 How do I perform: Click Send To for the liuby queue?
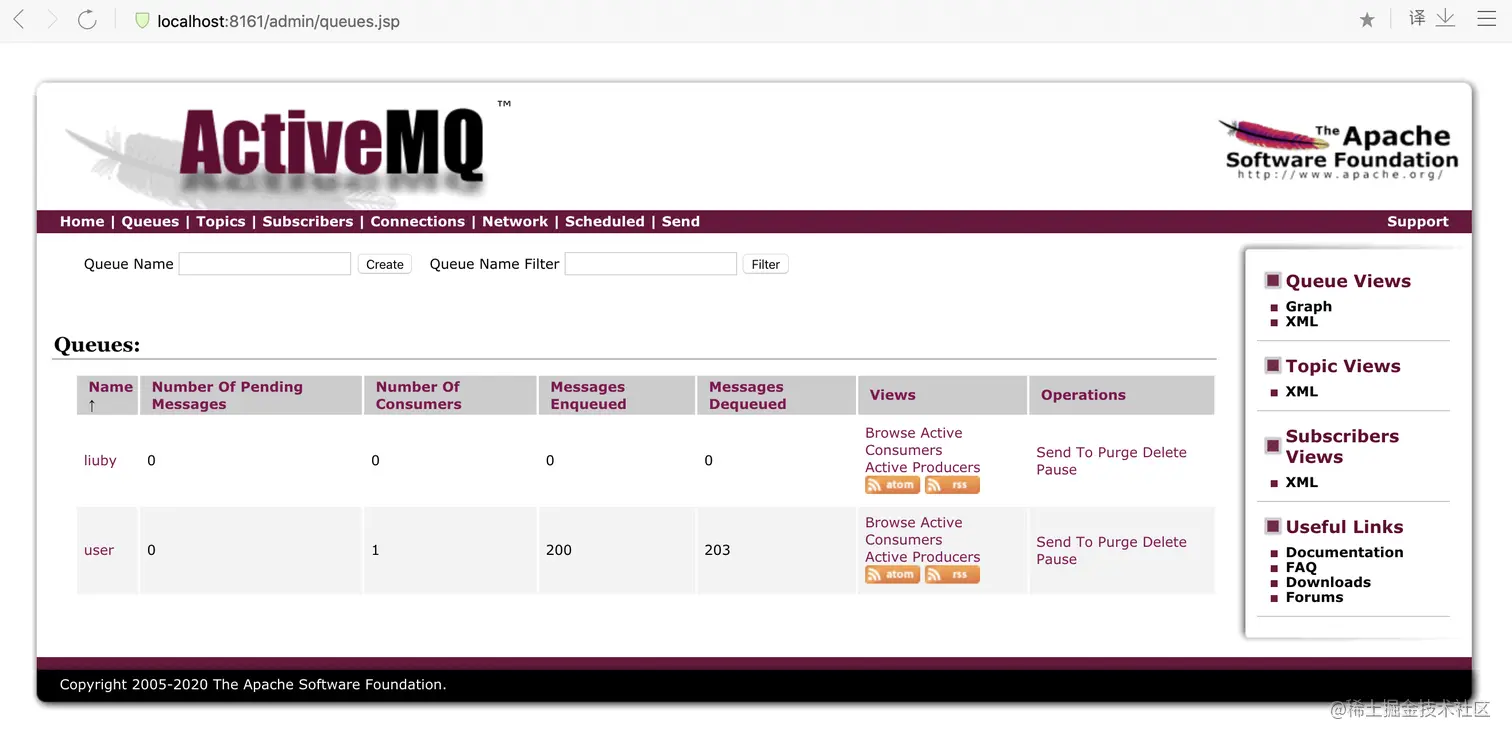click(1065, 453)
